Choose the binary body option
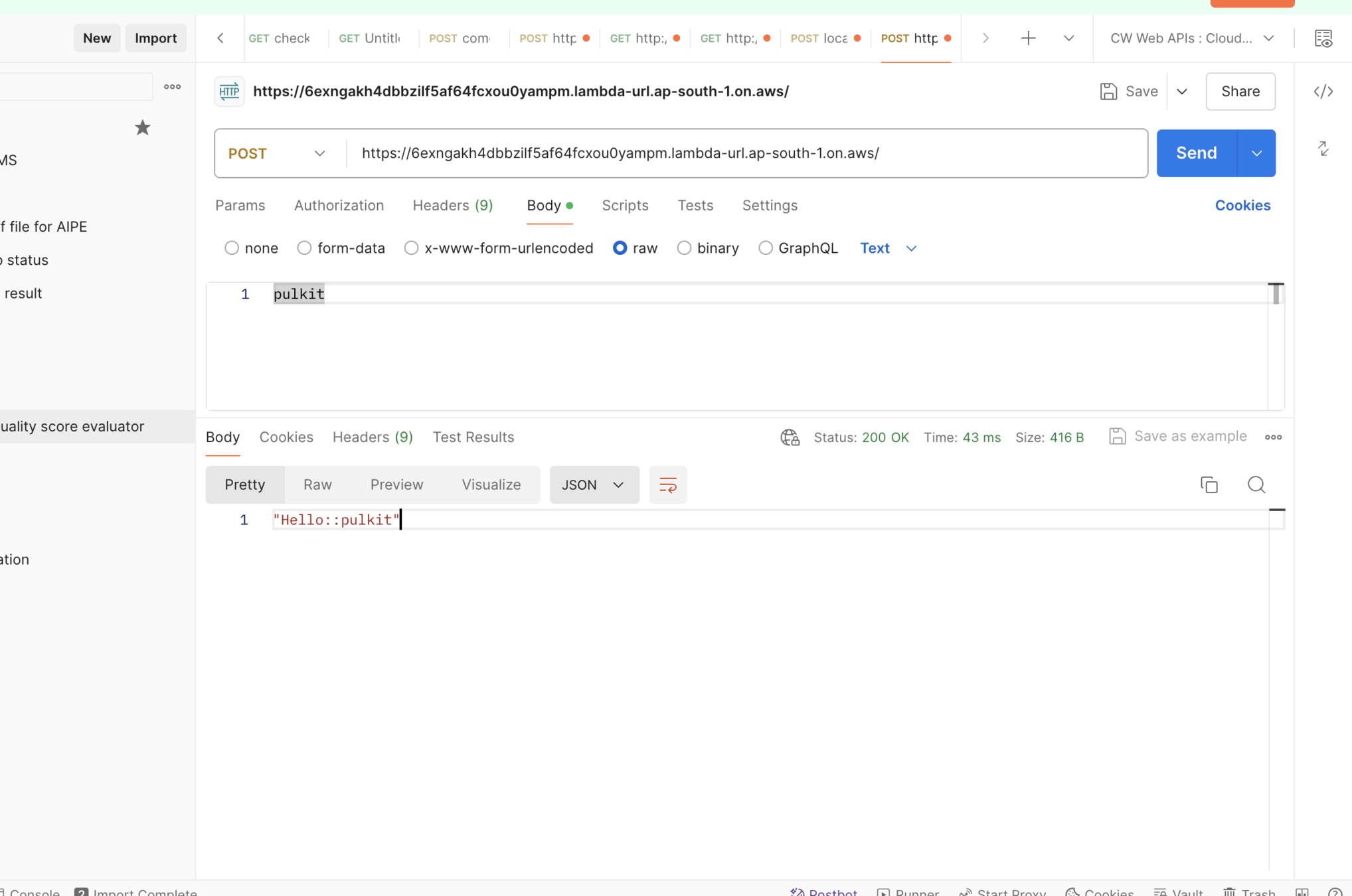 coord(684,248)
